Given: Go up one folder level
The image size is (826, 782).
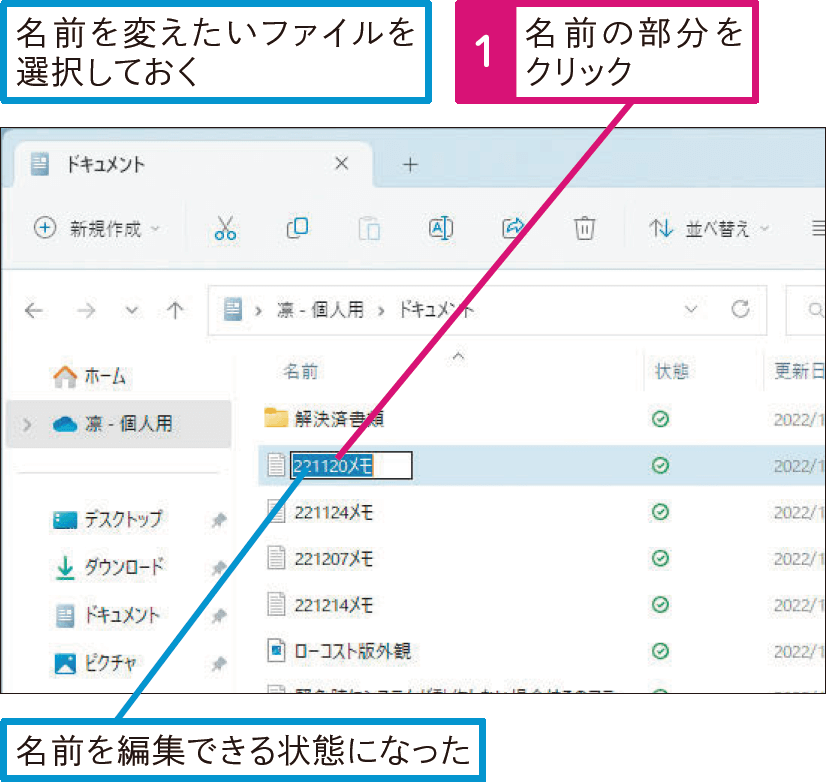Looking at the screenshot, I should 175,310.
